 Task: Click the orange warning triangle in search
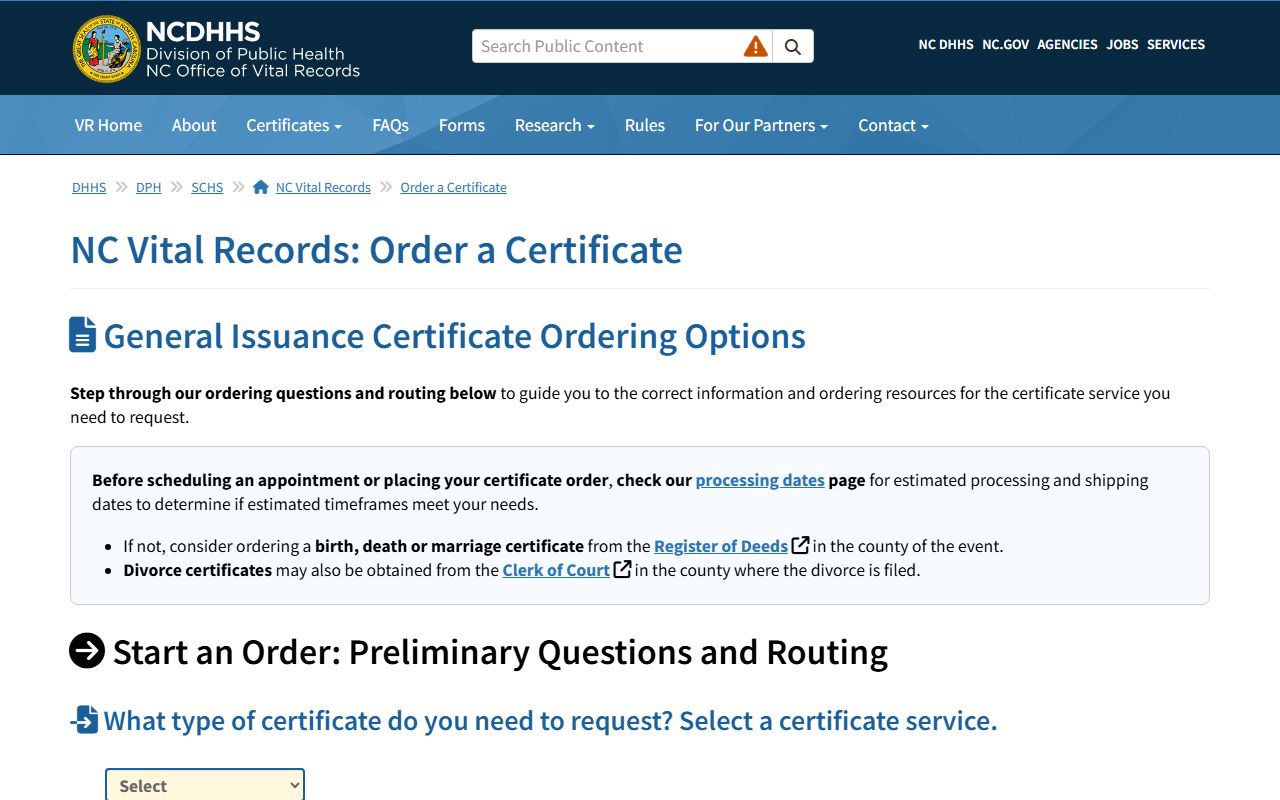coord(756,46)
